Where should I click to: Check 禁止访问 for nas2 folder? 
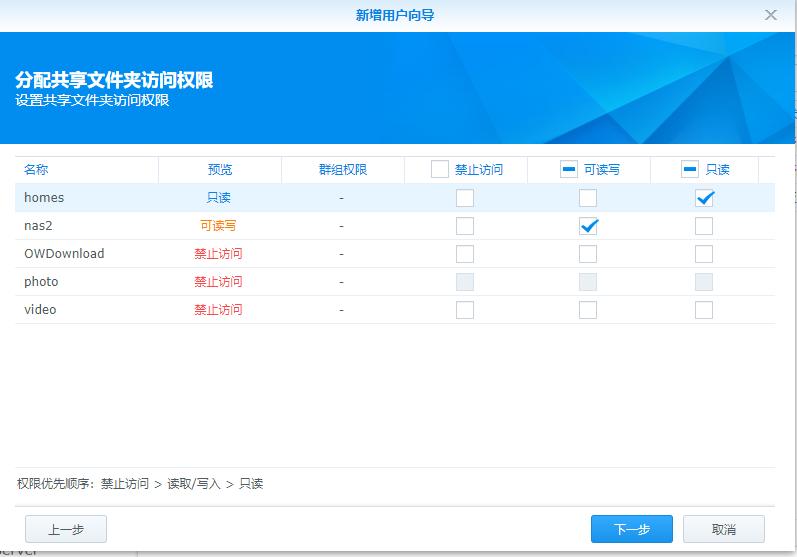coord(465,226)
